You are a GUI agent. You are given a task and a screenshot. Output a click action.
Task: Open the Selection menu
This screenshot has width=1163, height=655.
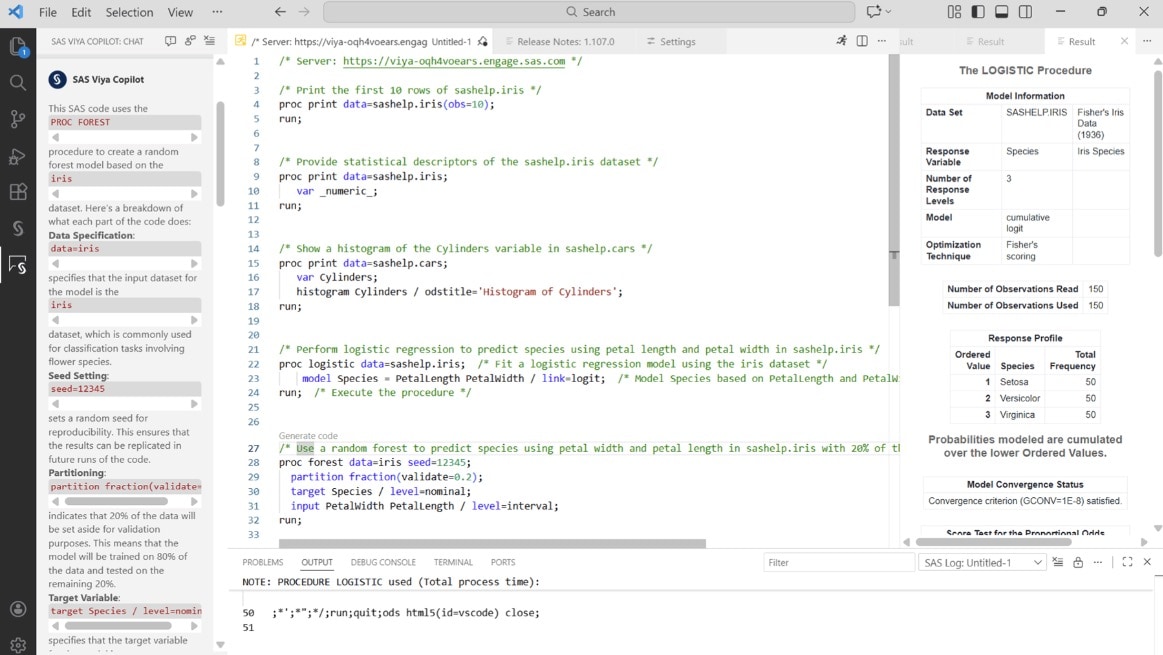[x=127, y=12]
